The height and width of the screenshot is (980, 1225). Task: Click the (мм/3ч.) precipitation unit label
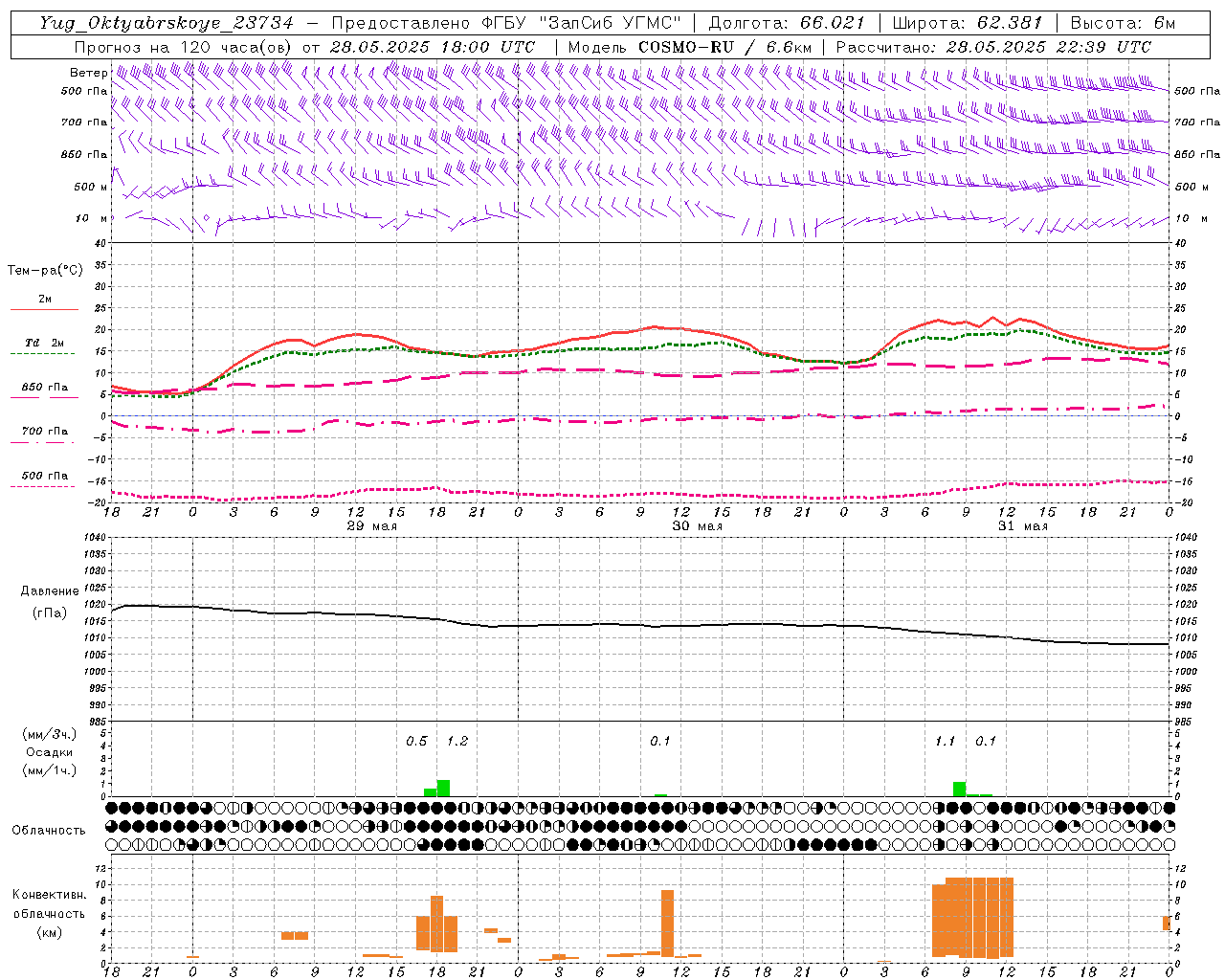(x=50, y=734)
